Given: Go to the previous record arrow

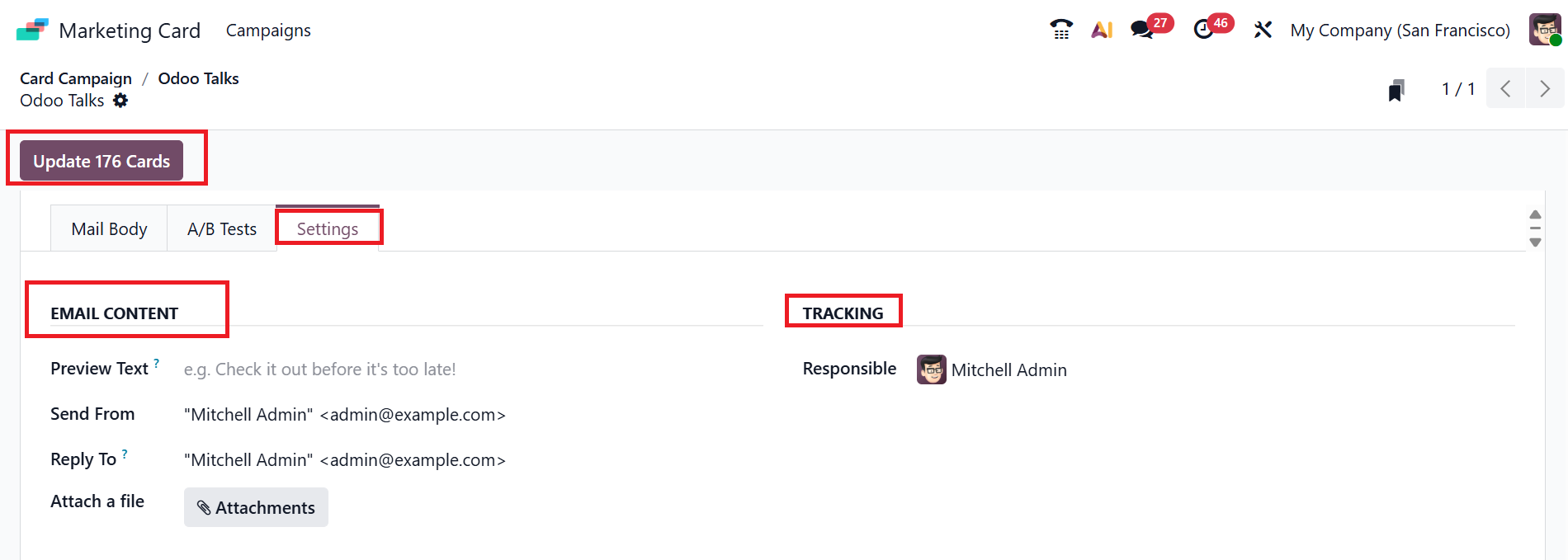Looking at the screenshot, I should [1505, 89].
